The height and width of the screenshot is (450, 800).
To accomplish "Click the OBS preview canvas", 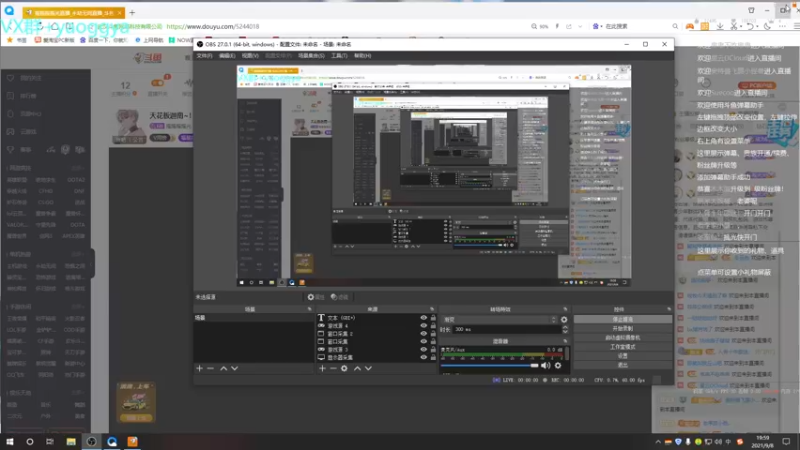I will click(x=434, y=176).
